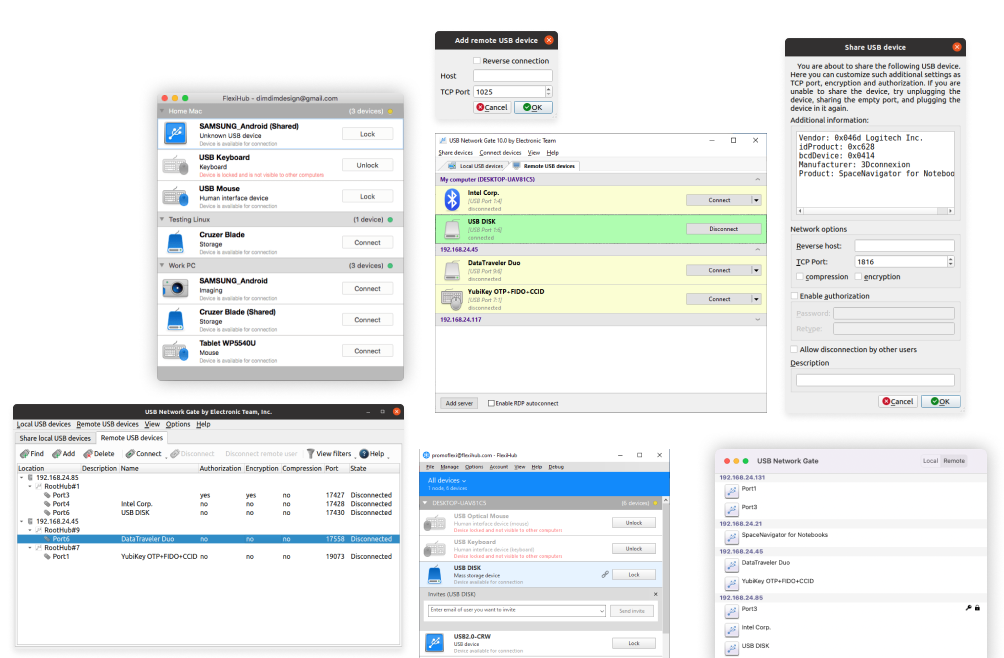Open View filters in Linux USB Network Gate toolbar

tap(328, 454)
